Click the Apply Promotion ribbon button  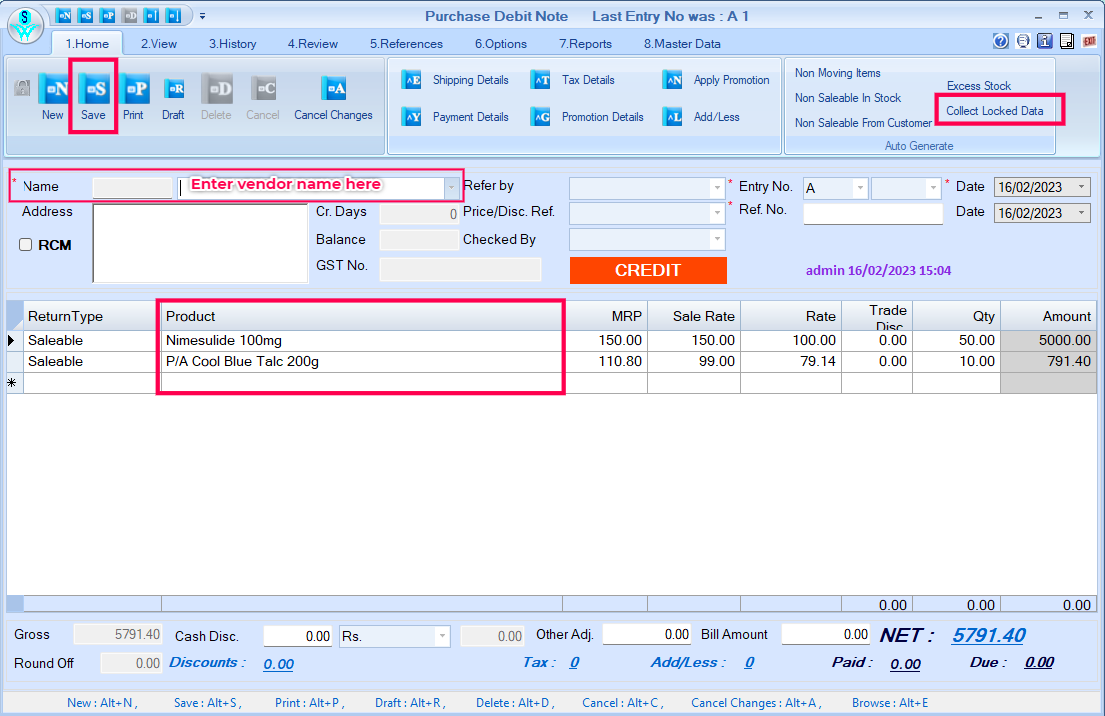(x=716, y=80)
